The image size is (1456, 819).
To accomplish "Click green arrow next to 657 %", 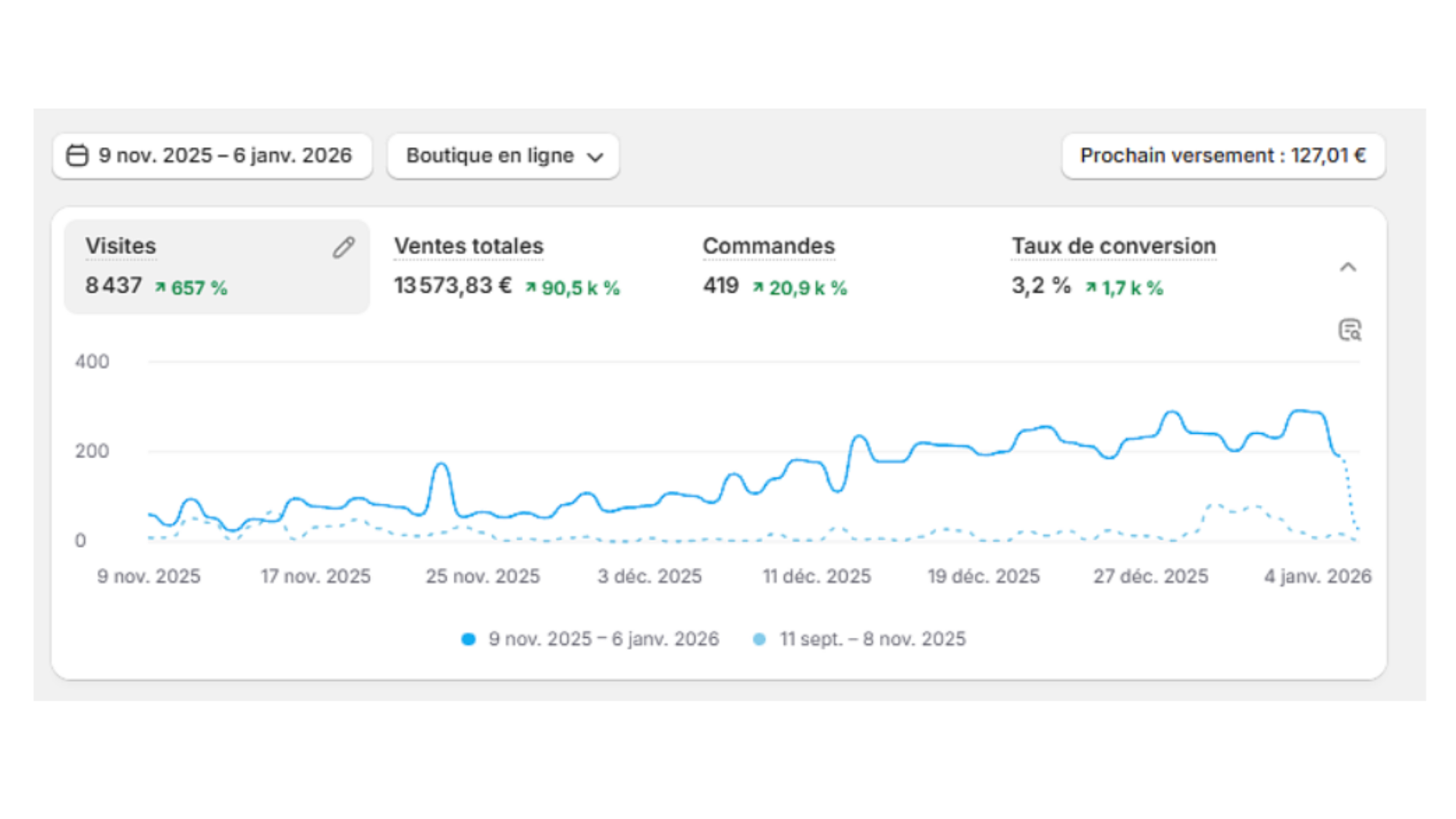I will tap(160, 287).
